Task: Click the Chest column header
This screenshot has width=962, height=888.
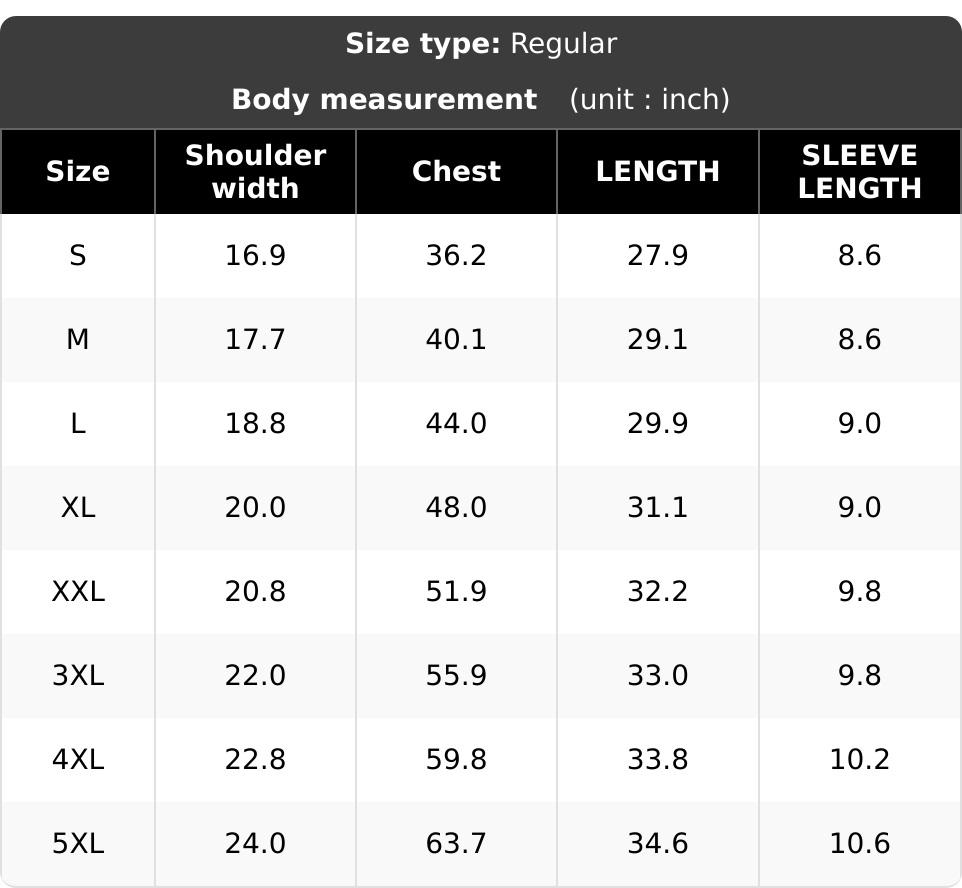Action: tap(456, 171)
